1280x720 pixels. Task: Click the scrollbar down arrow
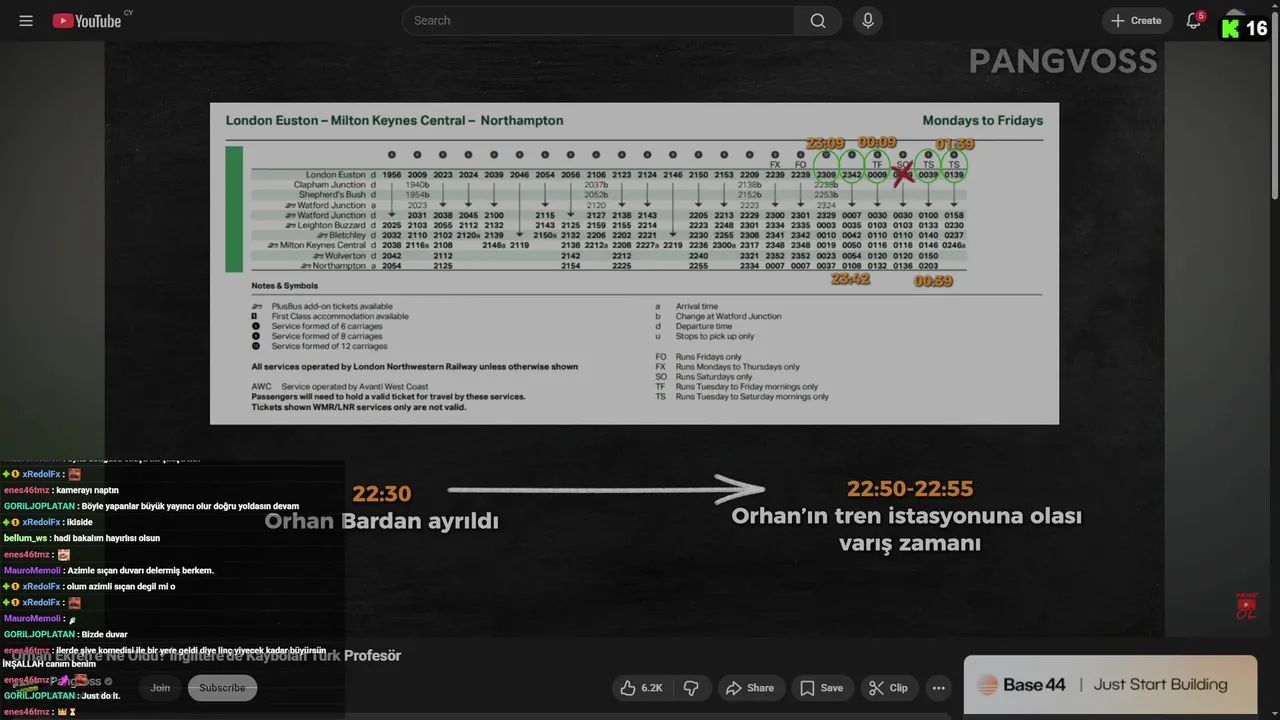[1274, 714]
